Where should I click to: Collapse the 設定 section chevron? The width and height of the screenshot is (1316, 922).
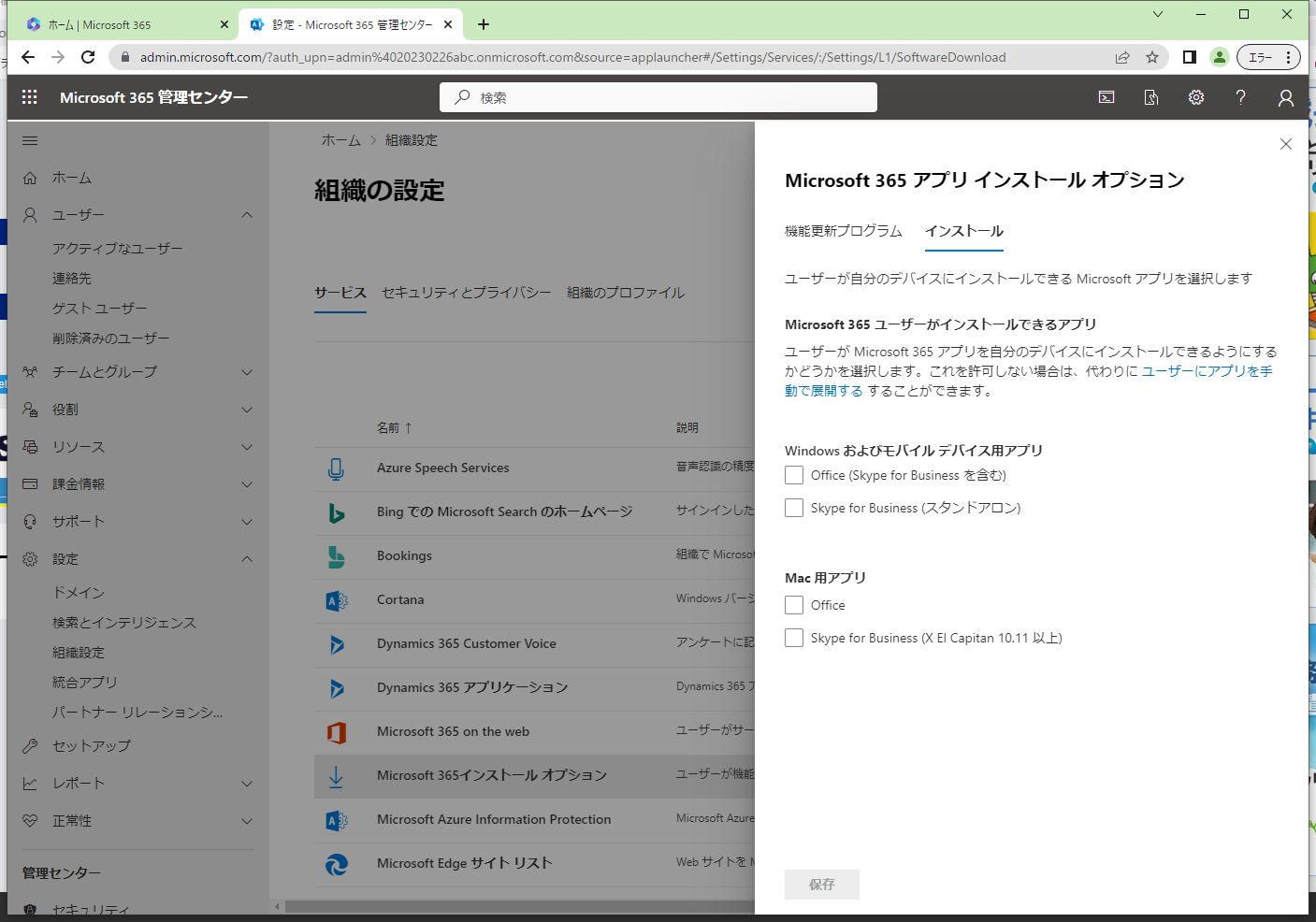pyautogui.click(x=247, y=559)
